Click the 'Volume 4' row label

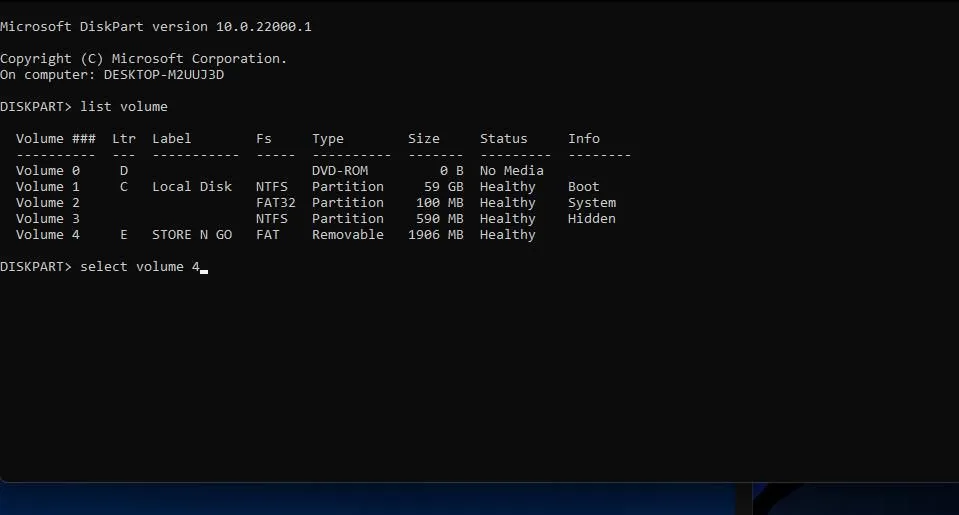click(x=48, y=234)
